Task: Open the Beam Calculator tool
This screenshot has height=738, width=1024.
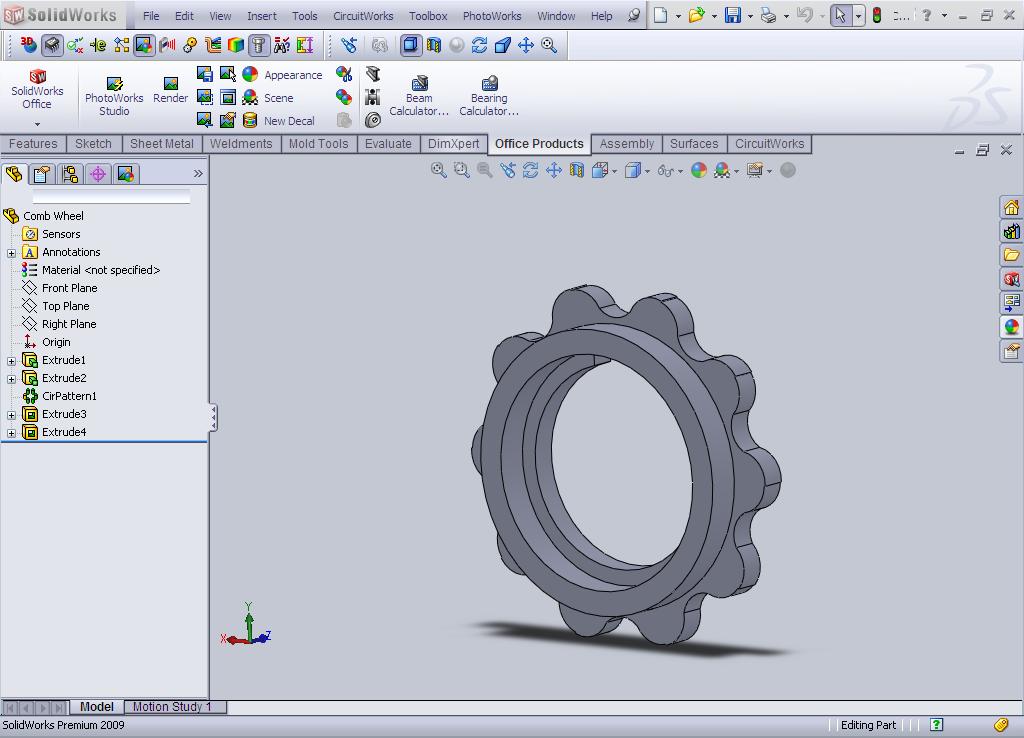Action: (419, 95)
